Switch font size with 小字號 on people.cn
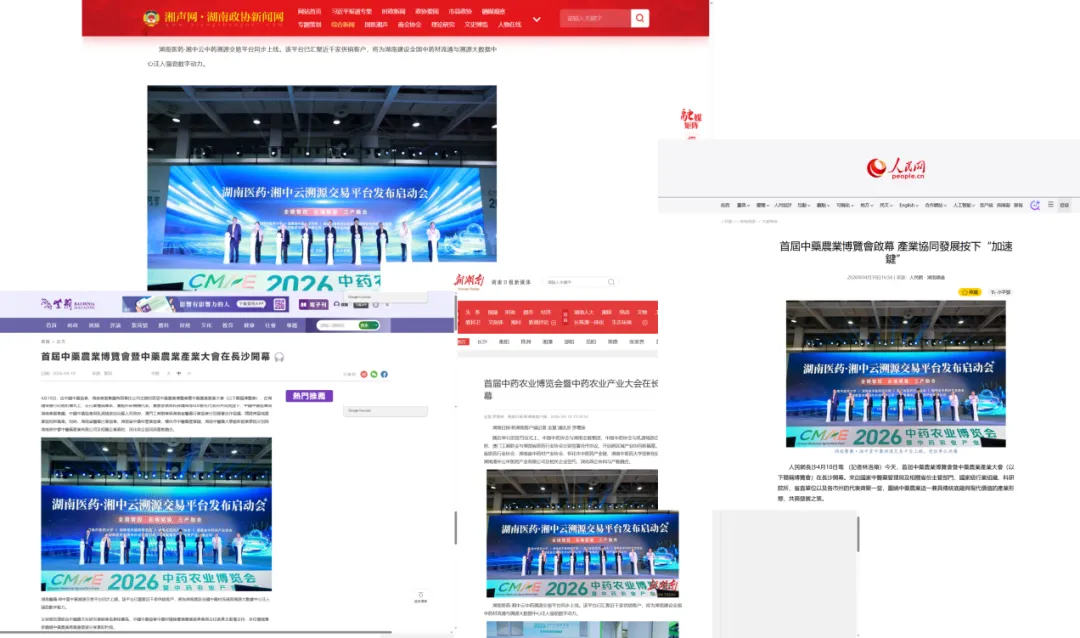This screenshot has width=1080, height=638. click(x=1000, y=292)
